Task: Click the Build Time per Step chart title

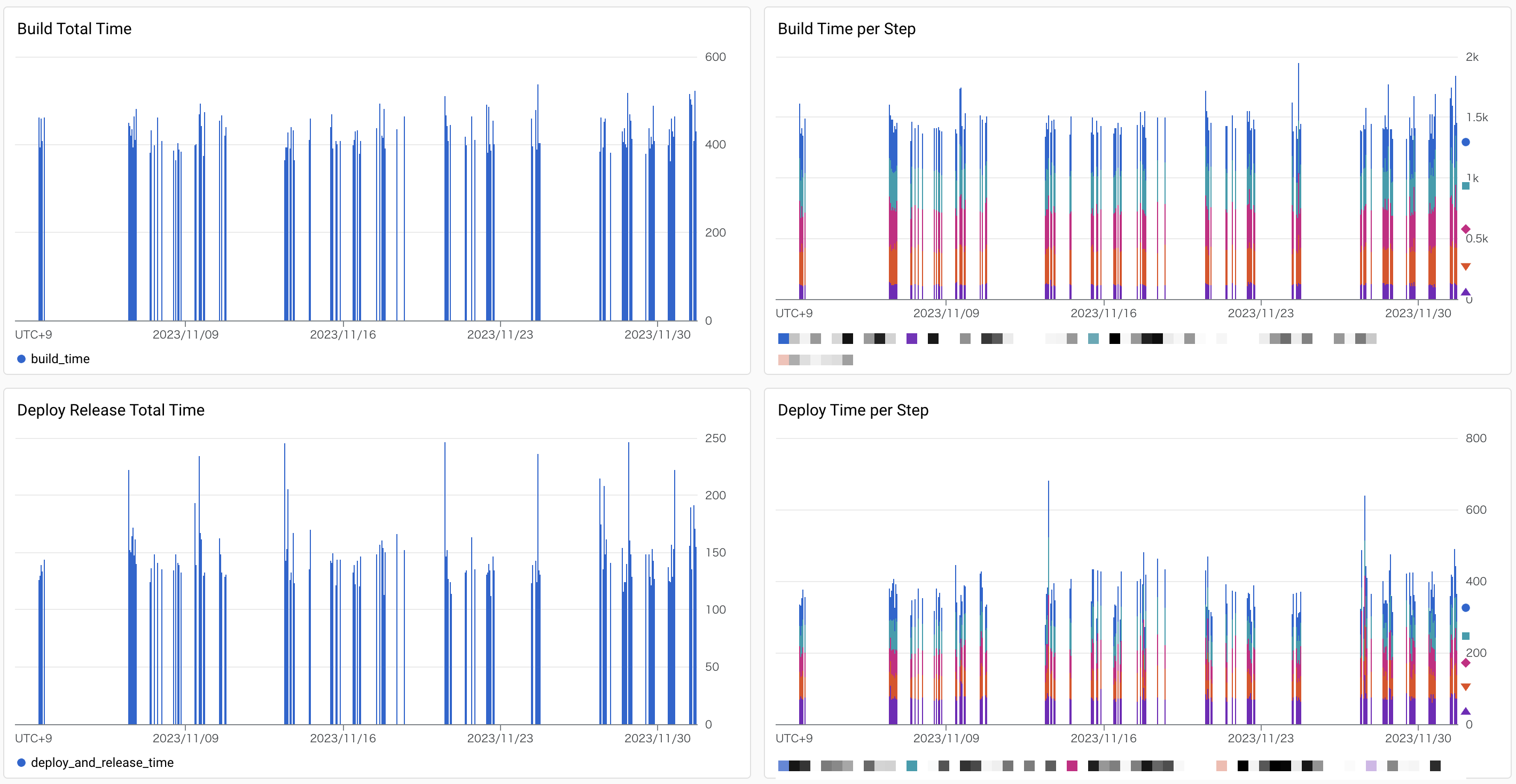Action: click(x=846, y=28)
